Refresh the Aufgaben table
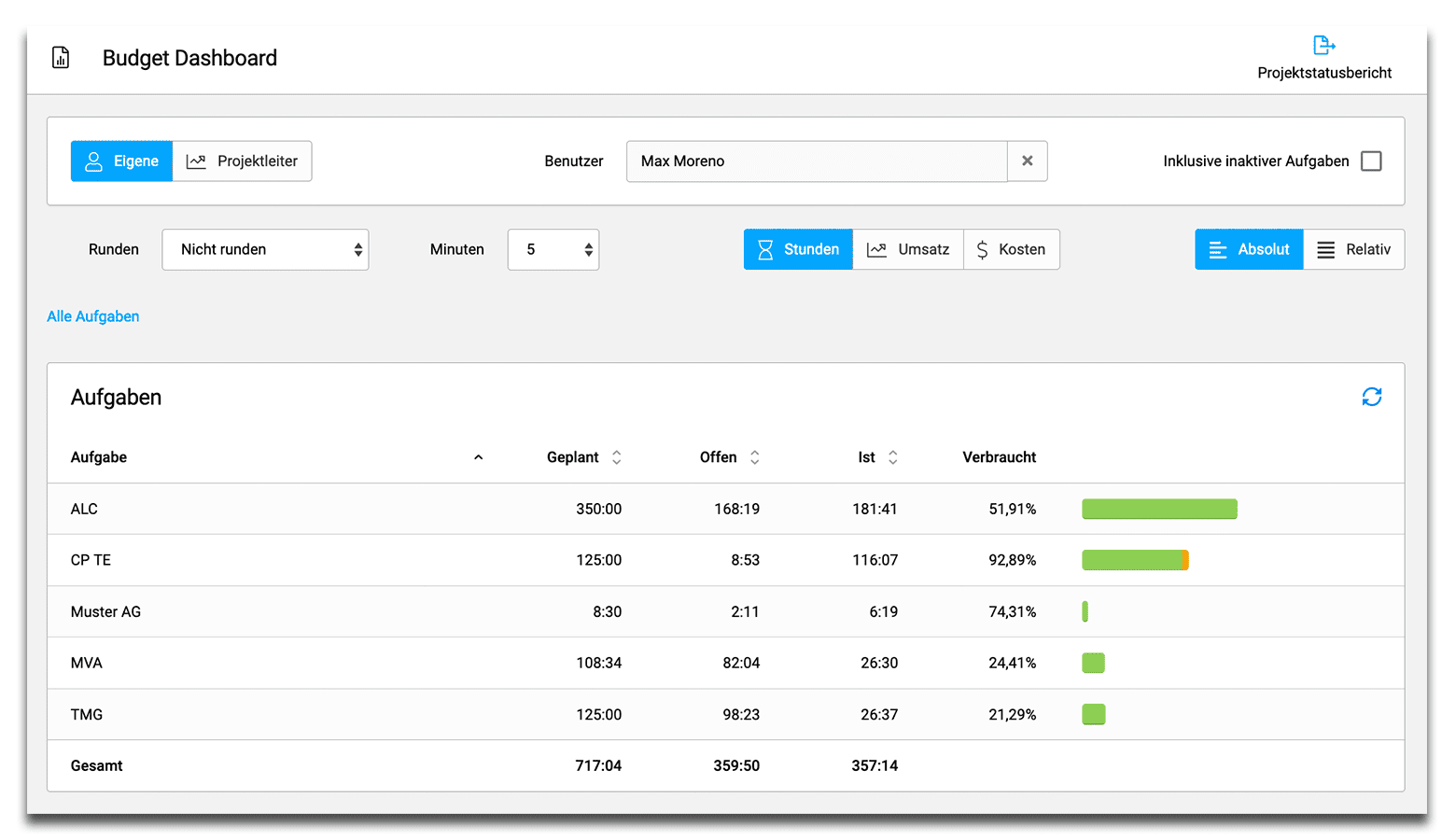Screen dimensions: 1456x840 [1371, 397]
